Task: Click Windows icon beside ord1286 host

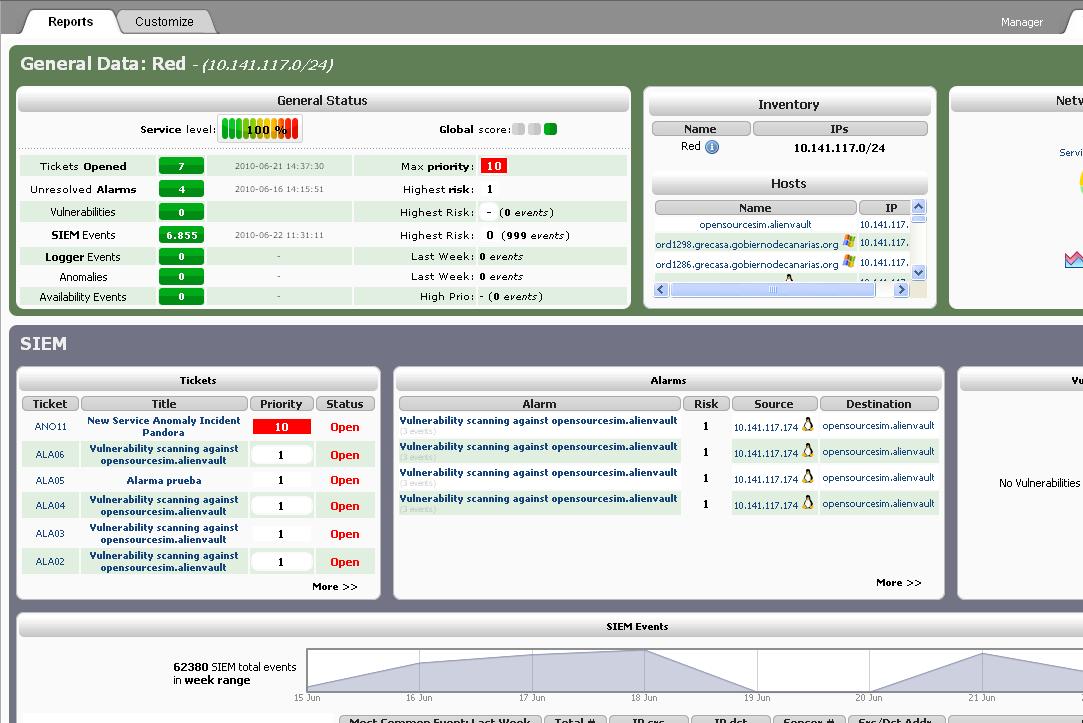Action: [849, 262]
